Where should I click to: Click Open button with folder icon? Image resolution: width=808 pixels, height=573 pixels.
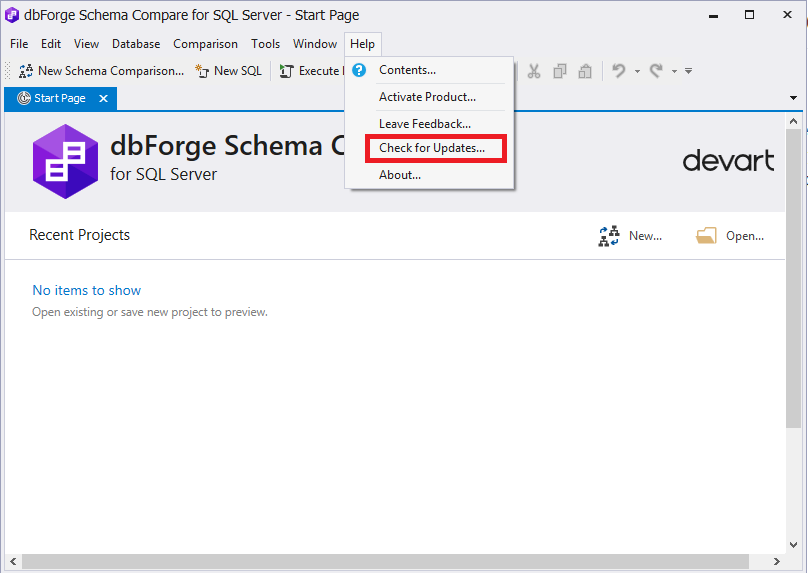(731, 236)
